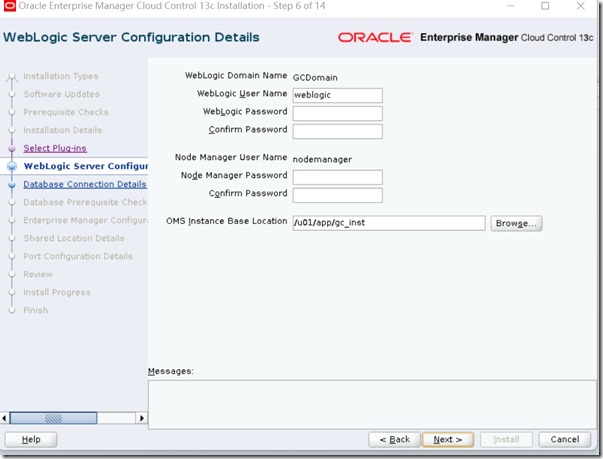Click the WebLogic Server Configuration step bullet
This screenshot has height=459, width=603.
point(12,166)
